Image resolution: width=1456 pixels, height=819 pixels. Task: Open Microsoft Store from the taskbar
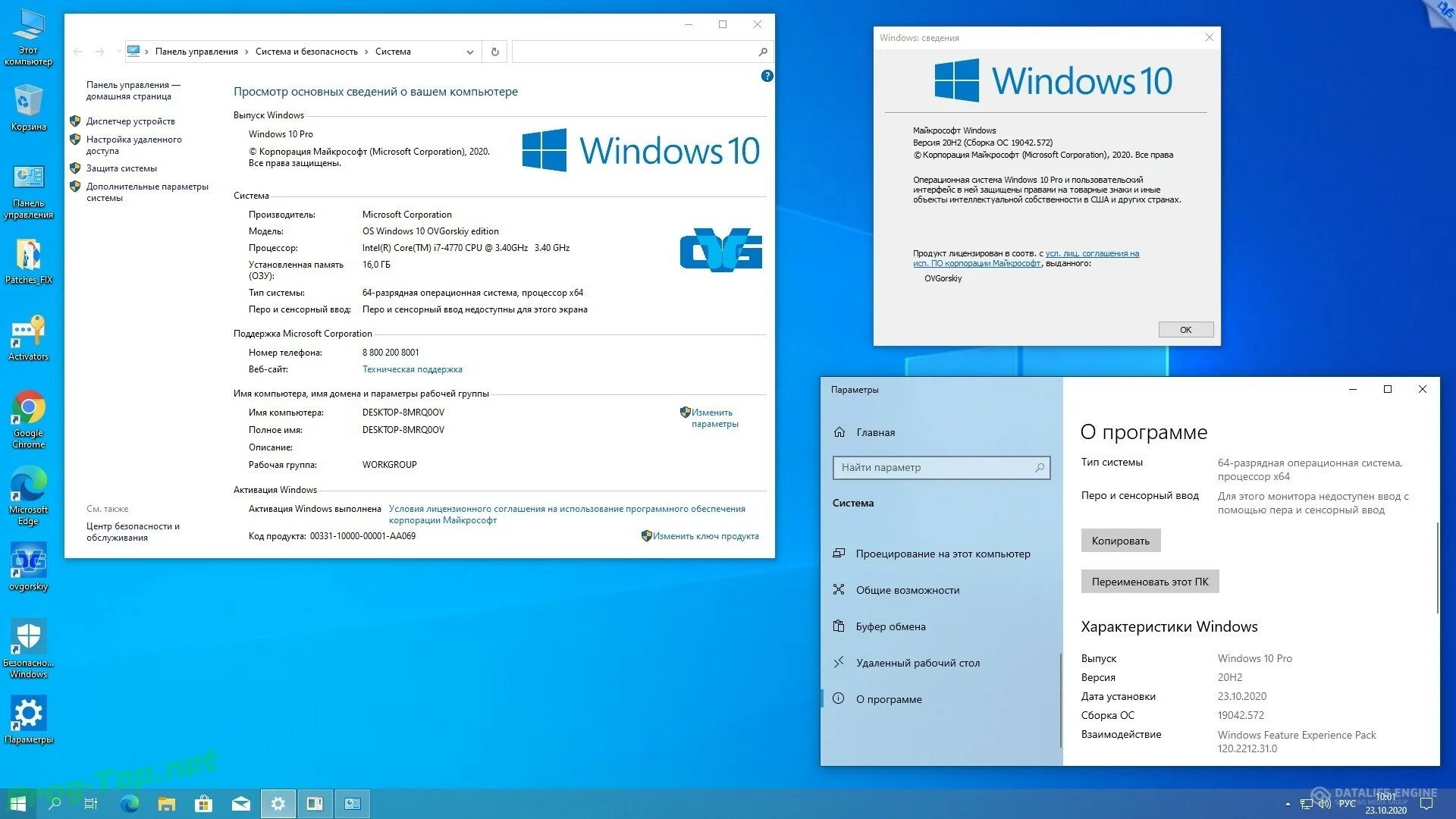tap(203, 804)
